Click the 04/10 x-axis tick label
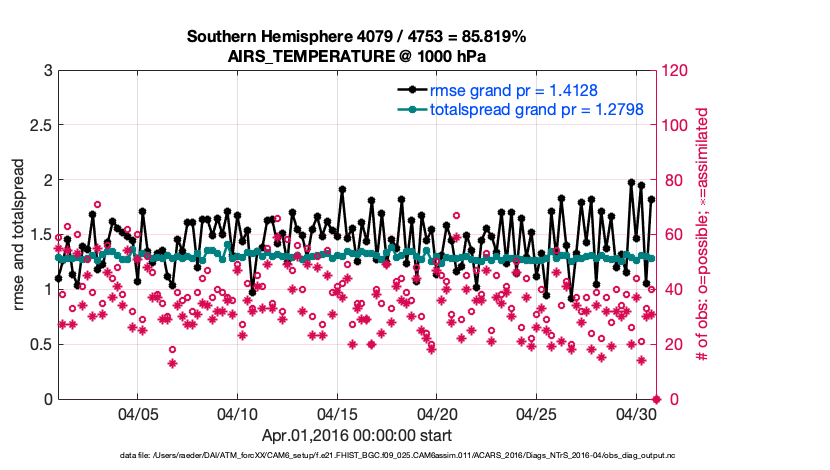Image resolution: width=830 pixels, height=470 pixels. pyautogui.click(x=238, y=414)
